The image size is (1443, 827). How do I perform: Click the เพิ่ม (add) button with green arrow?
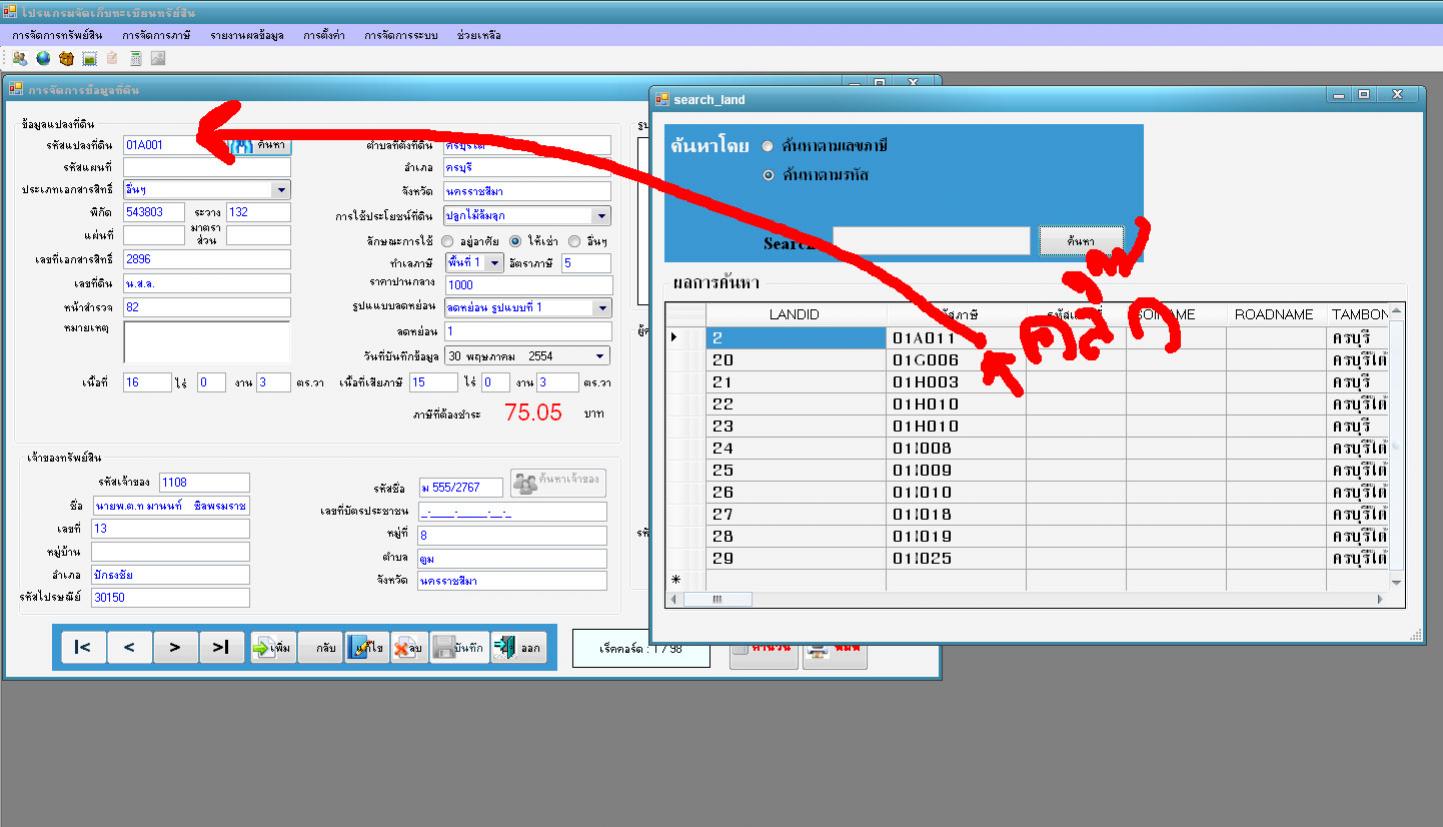pyautogui.click(x=272, y=648)
